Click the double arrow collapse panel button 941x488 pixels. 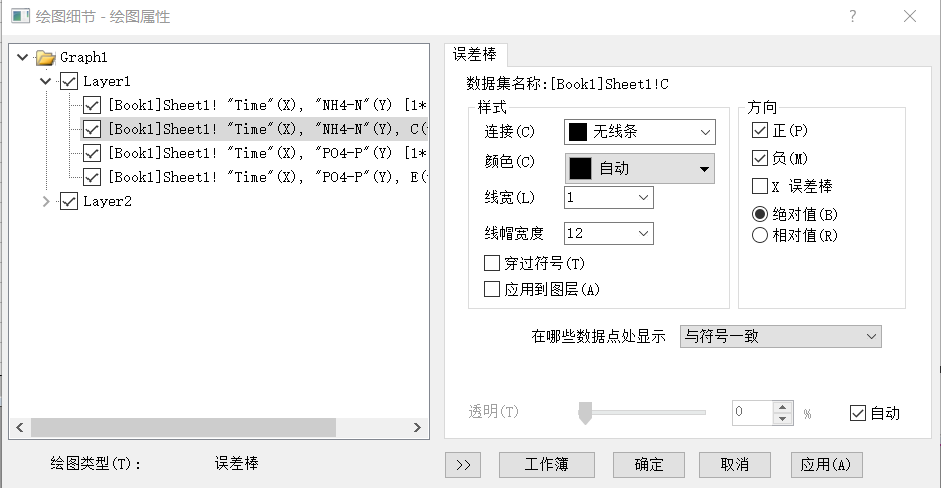463,465
